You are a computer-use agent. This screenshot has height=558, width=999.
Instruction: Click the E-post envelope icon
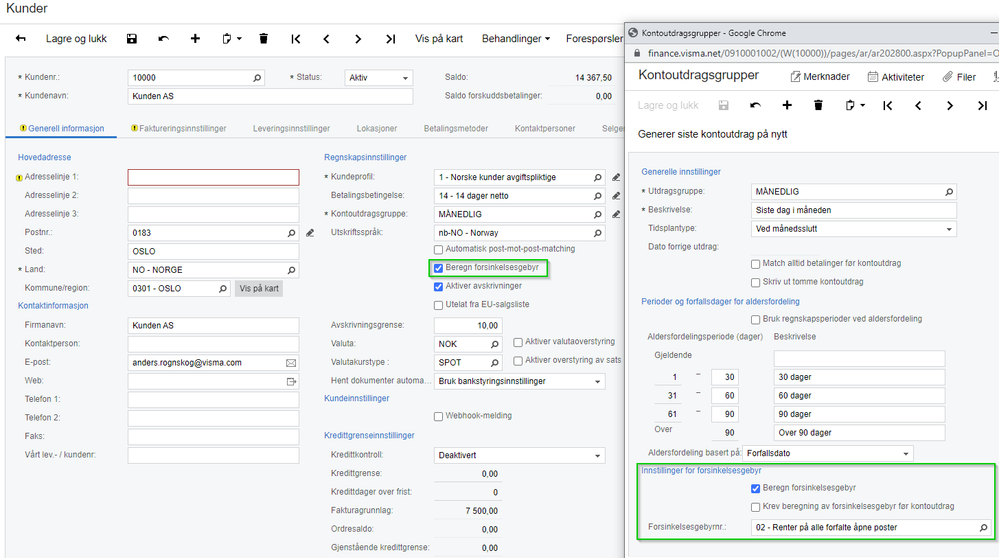click(291, 363)
